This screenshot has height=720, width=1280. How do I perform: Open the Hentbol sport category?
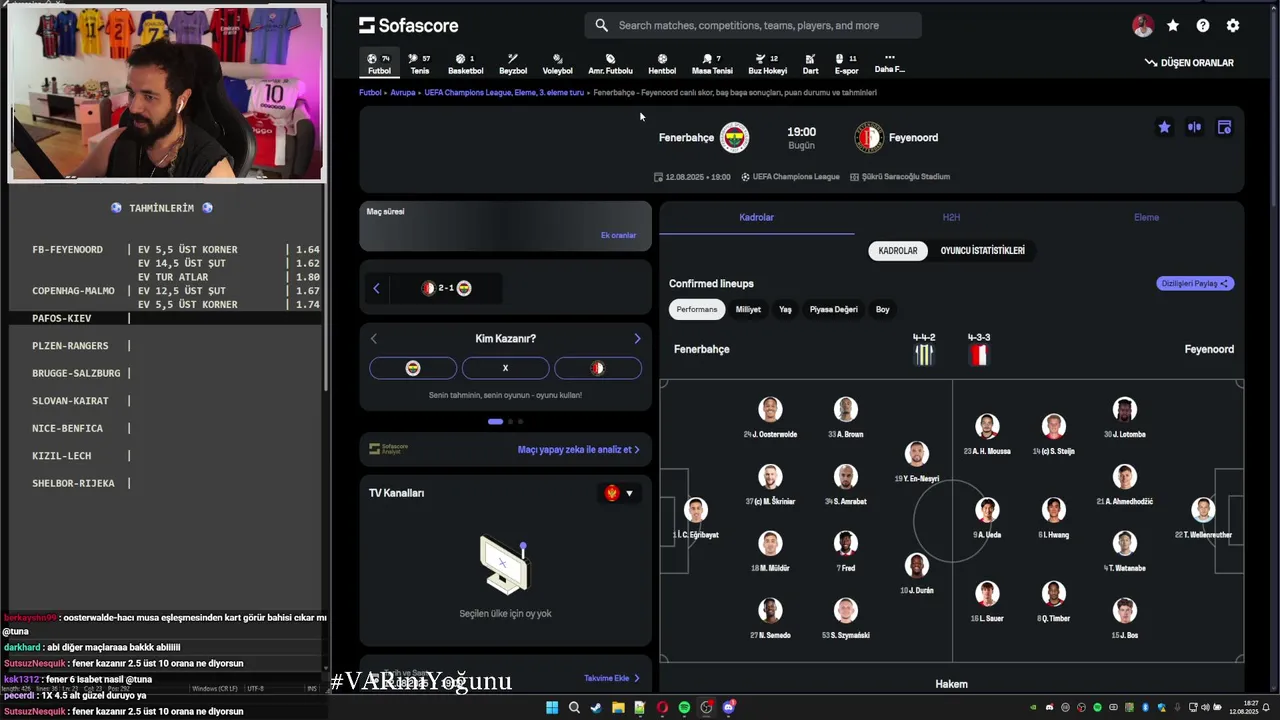coord(662,64)
